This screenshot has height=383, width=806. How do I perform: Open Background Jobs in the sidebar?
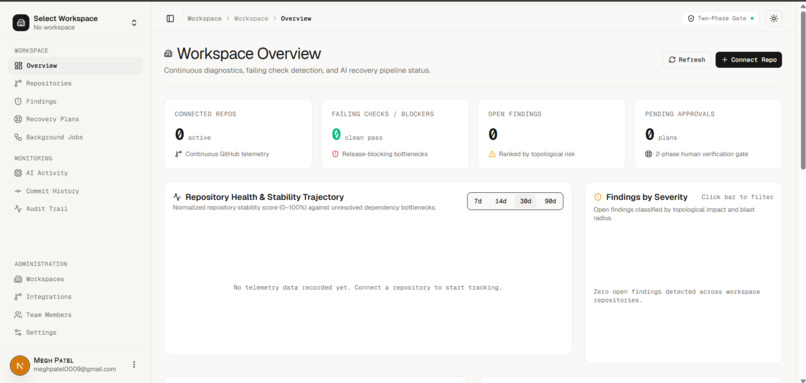pos(75,137)
